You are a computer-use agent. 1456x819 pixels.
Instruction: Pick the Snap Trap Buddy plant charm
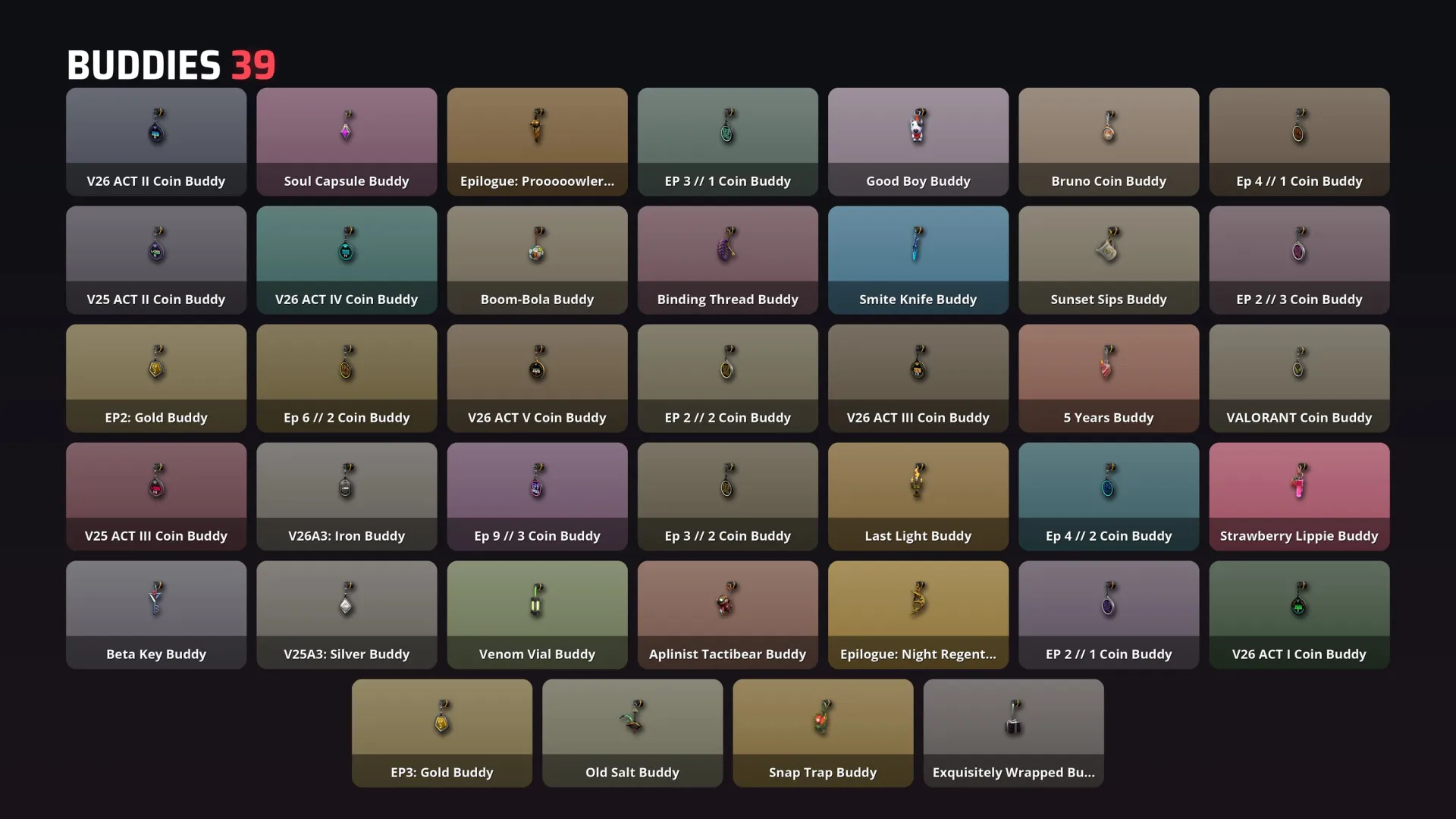point(823,717)
